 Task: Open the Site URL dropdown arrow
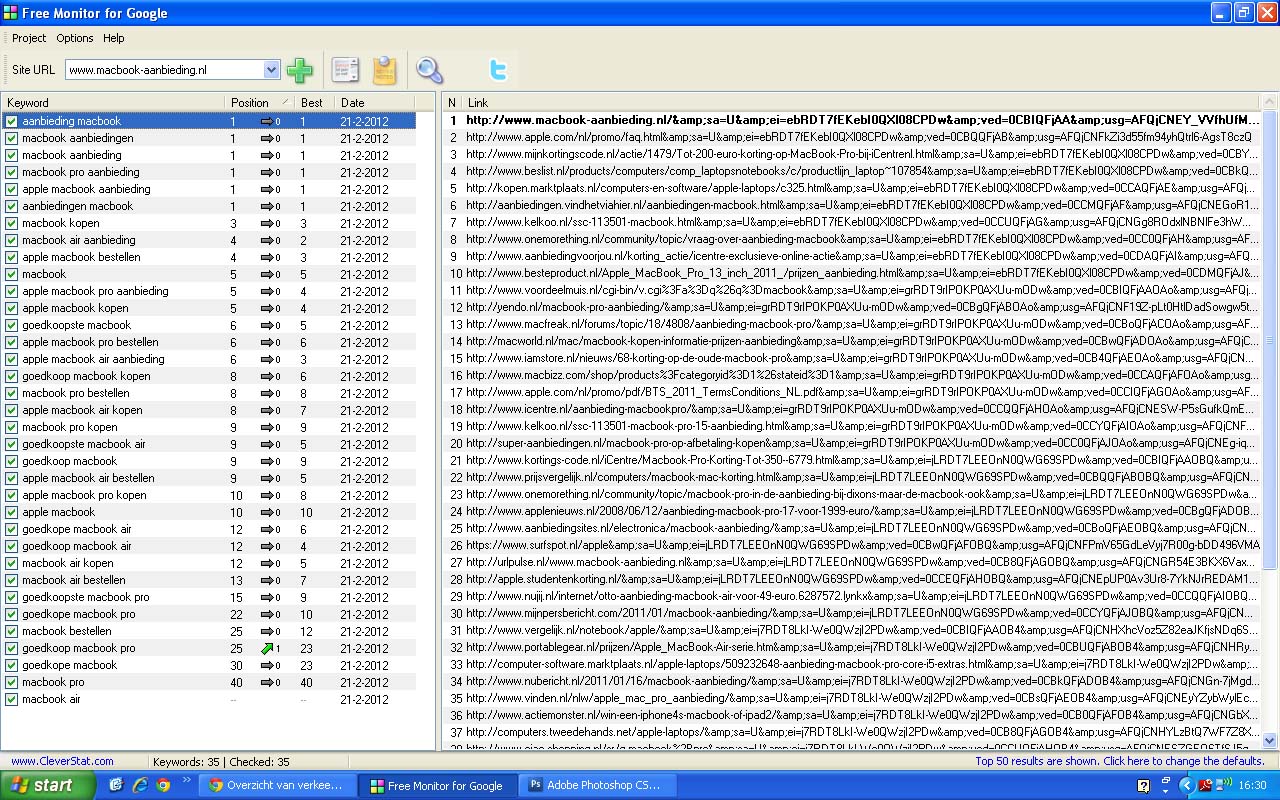click(271, 70)
